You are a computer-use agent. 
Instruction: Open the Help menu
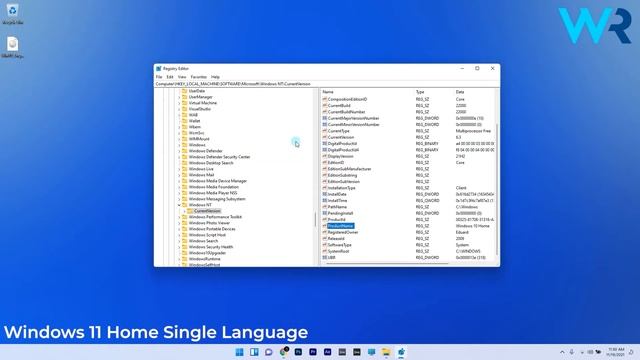tap(215, 77)
